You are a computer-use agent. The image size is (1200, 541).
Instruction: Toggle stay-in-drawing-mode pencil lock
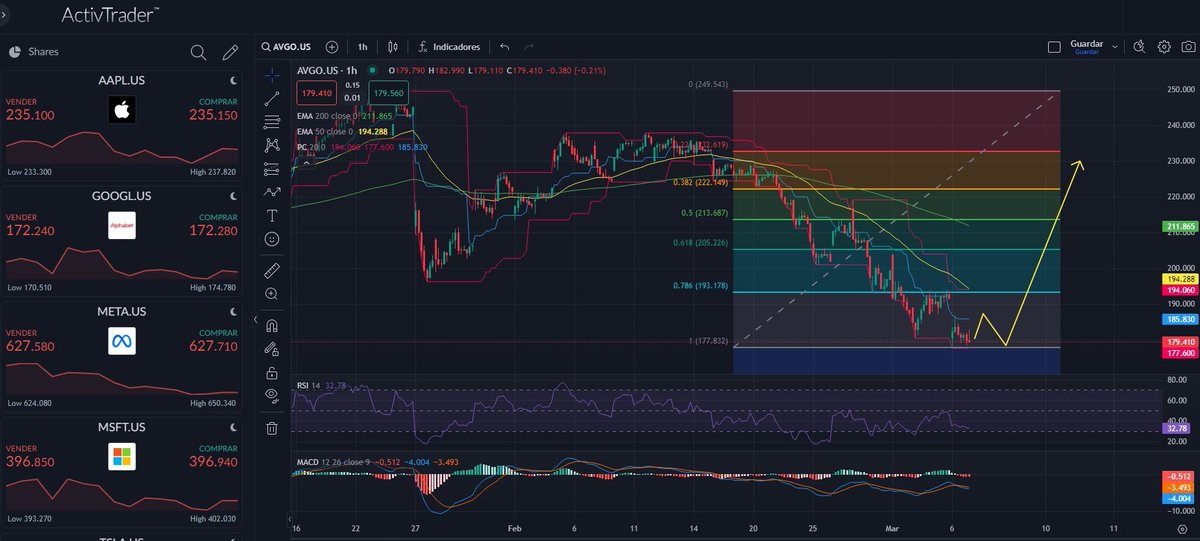pos(271,349)
